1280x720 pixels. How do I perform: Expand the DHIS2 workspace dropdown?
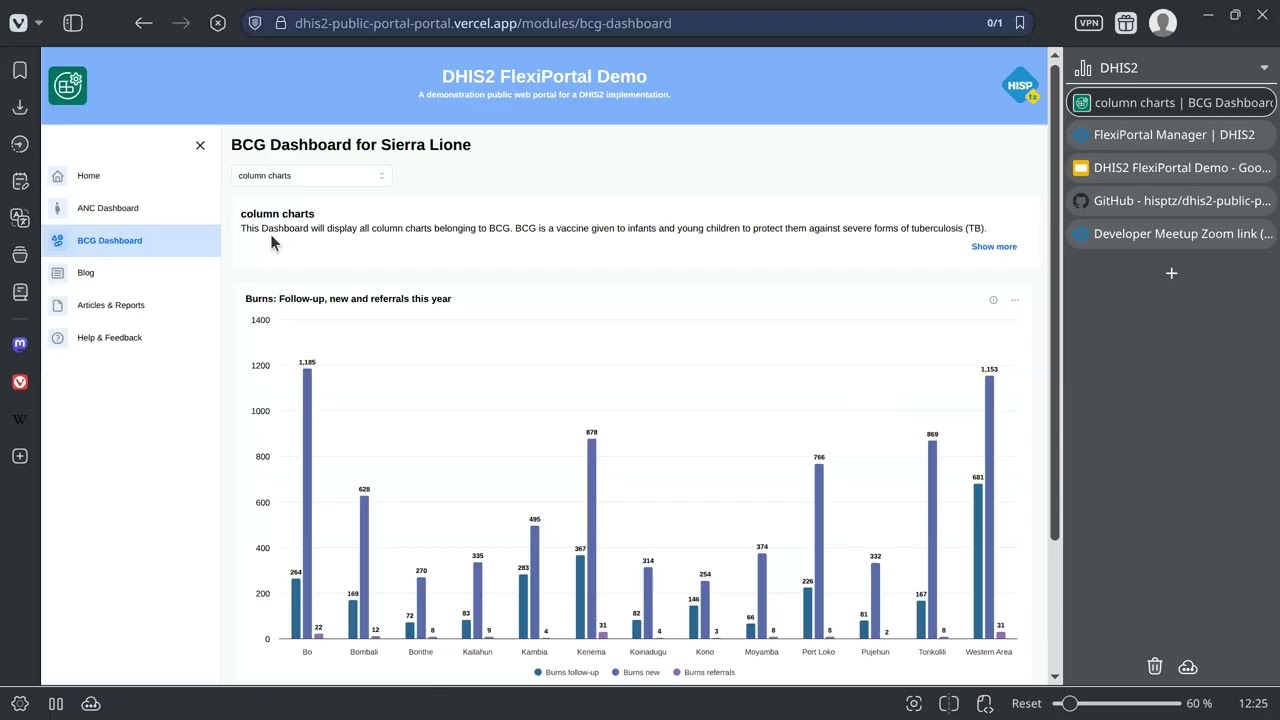pyautogui.click(x=1264, y=68)
